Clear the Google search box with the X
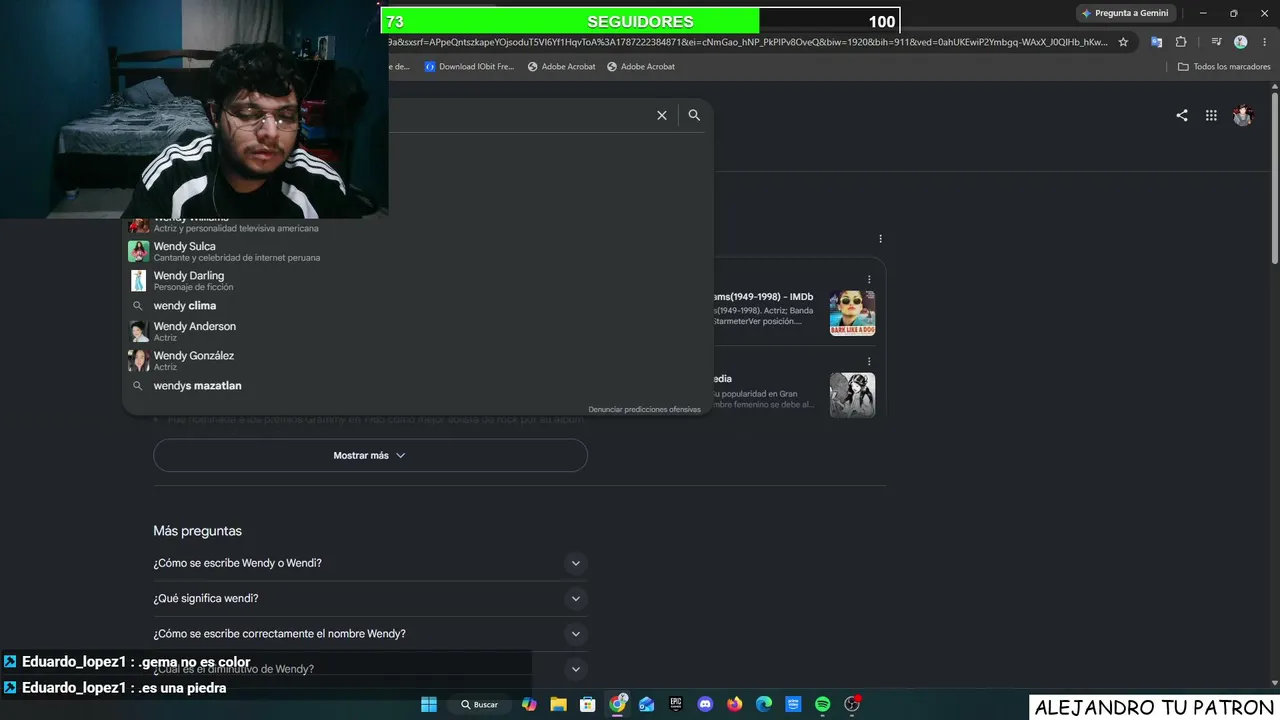Image resolution: width=1280 pixels, height=720 pixels. tap(662, 115)
